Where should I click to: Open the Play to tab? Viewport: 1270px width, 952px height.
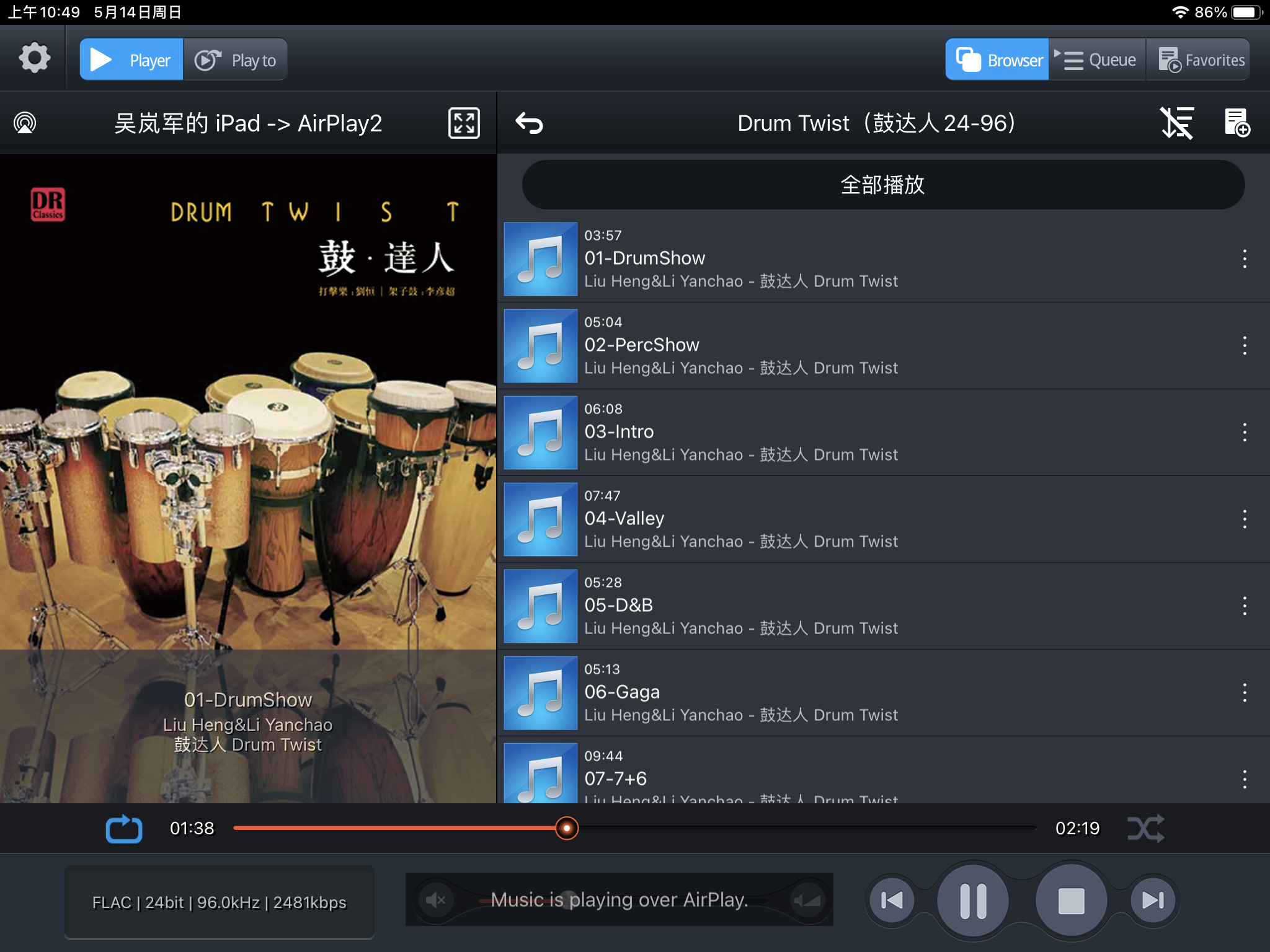pyautogui.click(x=235, y=59)
